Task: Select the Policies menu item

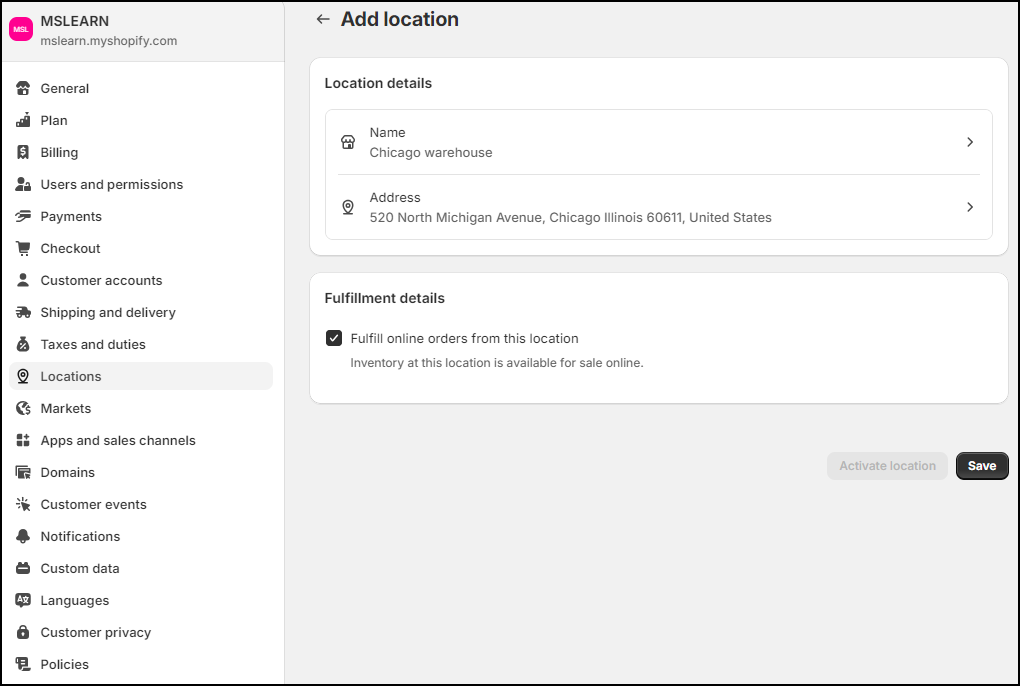Action: coord(65,664)
